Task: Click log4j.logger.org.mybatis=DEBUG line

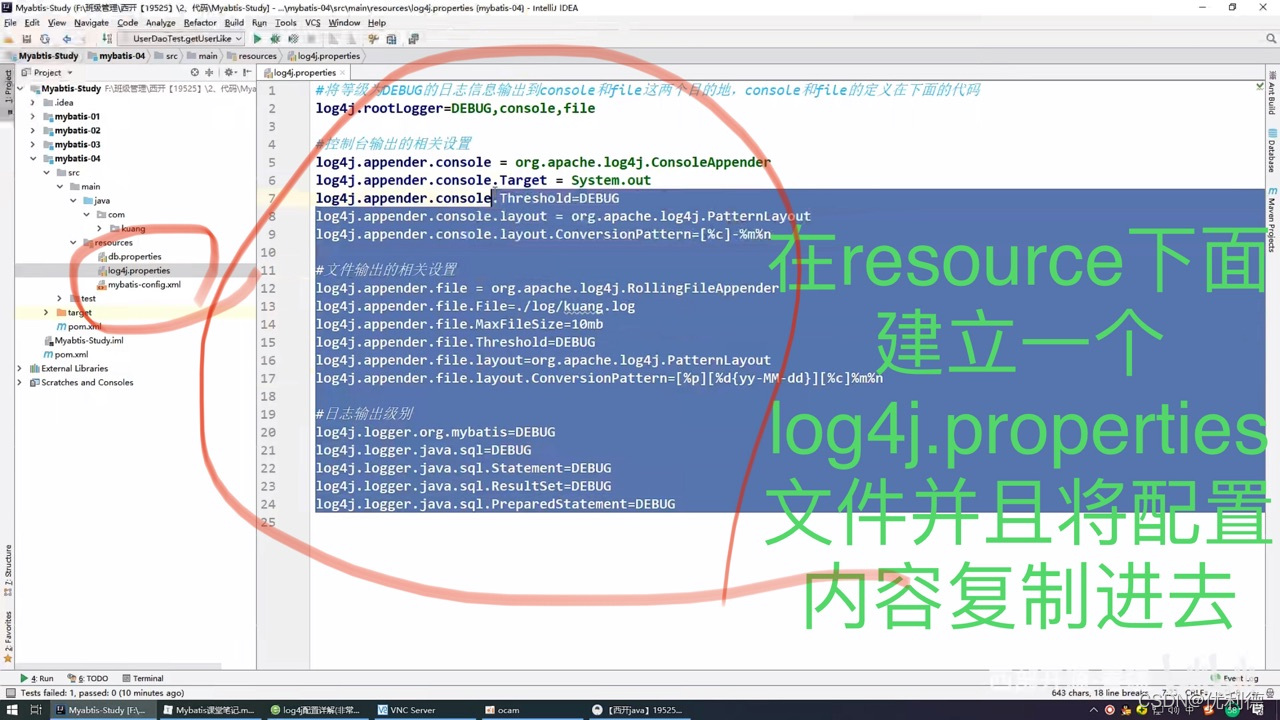Action: 435,432
